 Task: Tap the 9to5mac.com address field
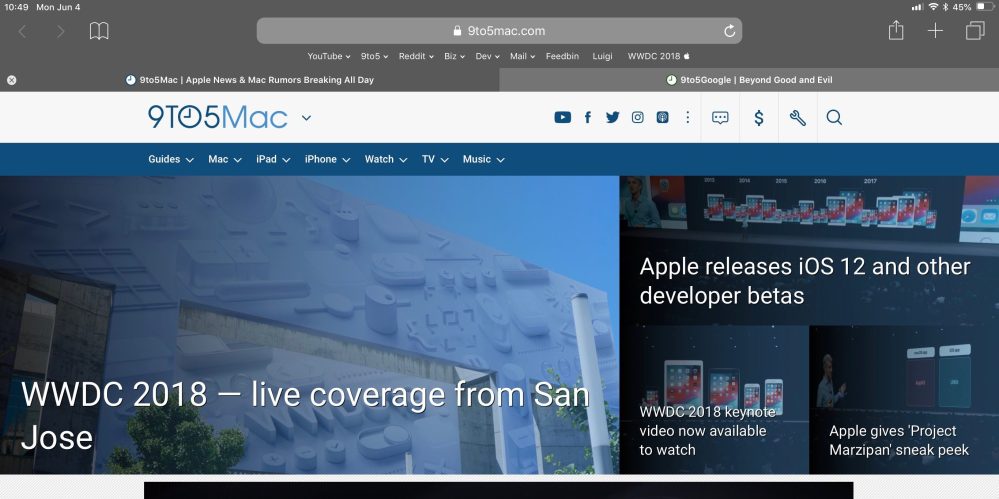click(500, 31)
